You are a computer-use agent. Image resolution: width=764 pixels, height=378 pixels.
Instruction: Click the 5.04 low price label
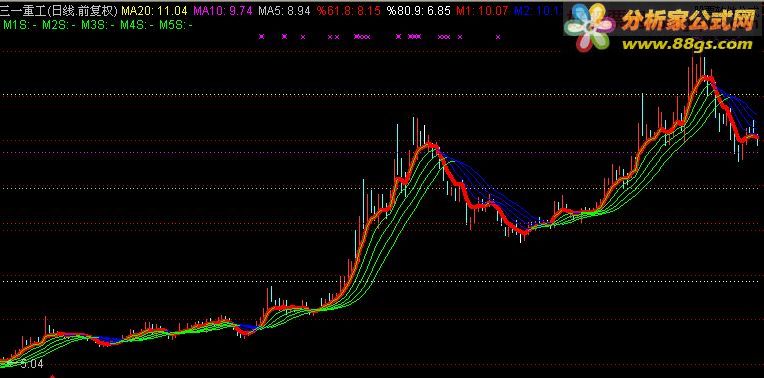tap(31, 363)
